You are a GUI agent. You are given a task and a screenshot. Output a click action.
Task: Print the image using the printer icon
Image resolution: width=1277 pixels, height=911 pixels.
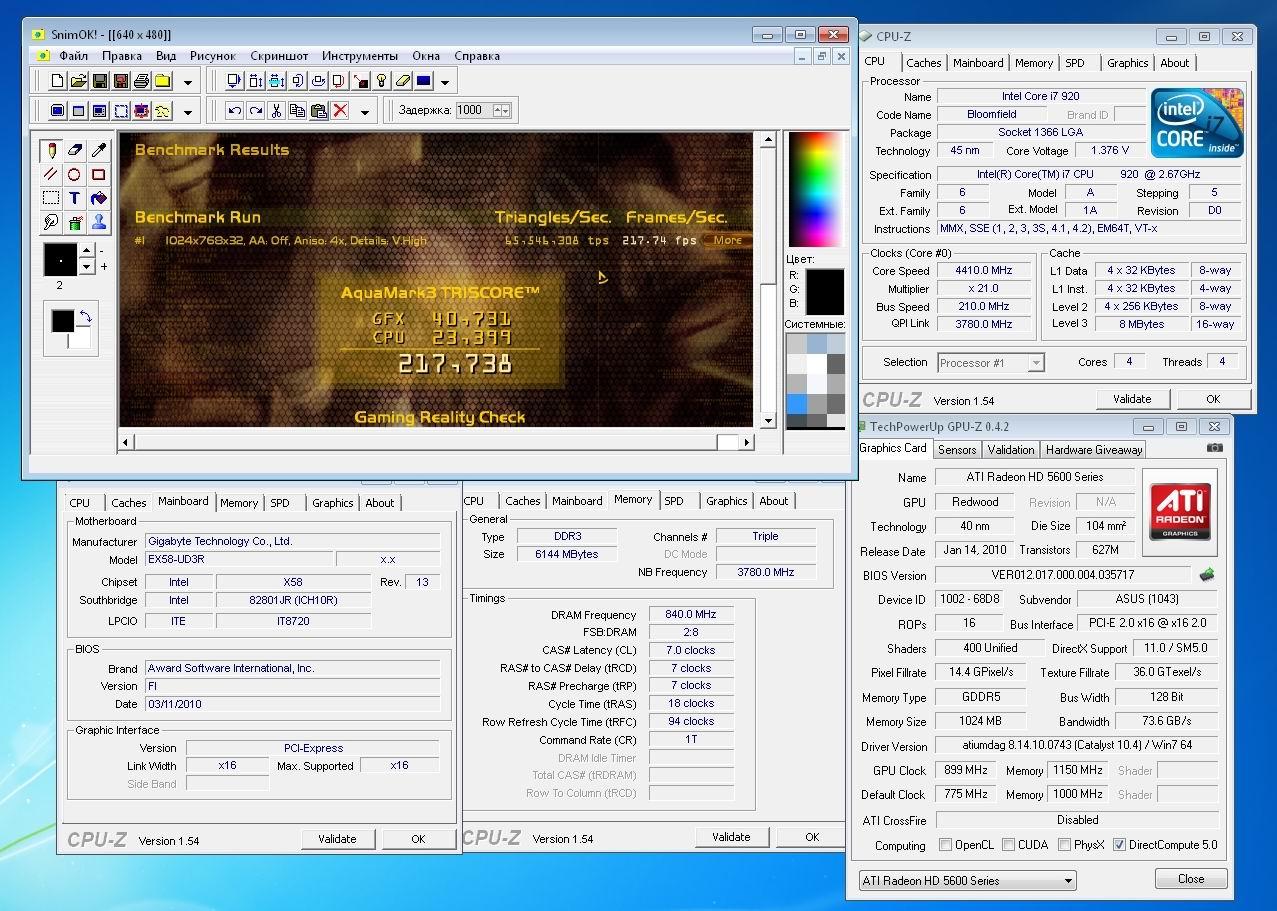click(x=141, y=81)
